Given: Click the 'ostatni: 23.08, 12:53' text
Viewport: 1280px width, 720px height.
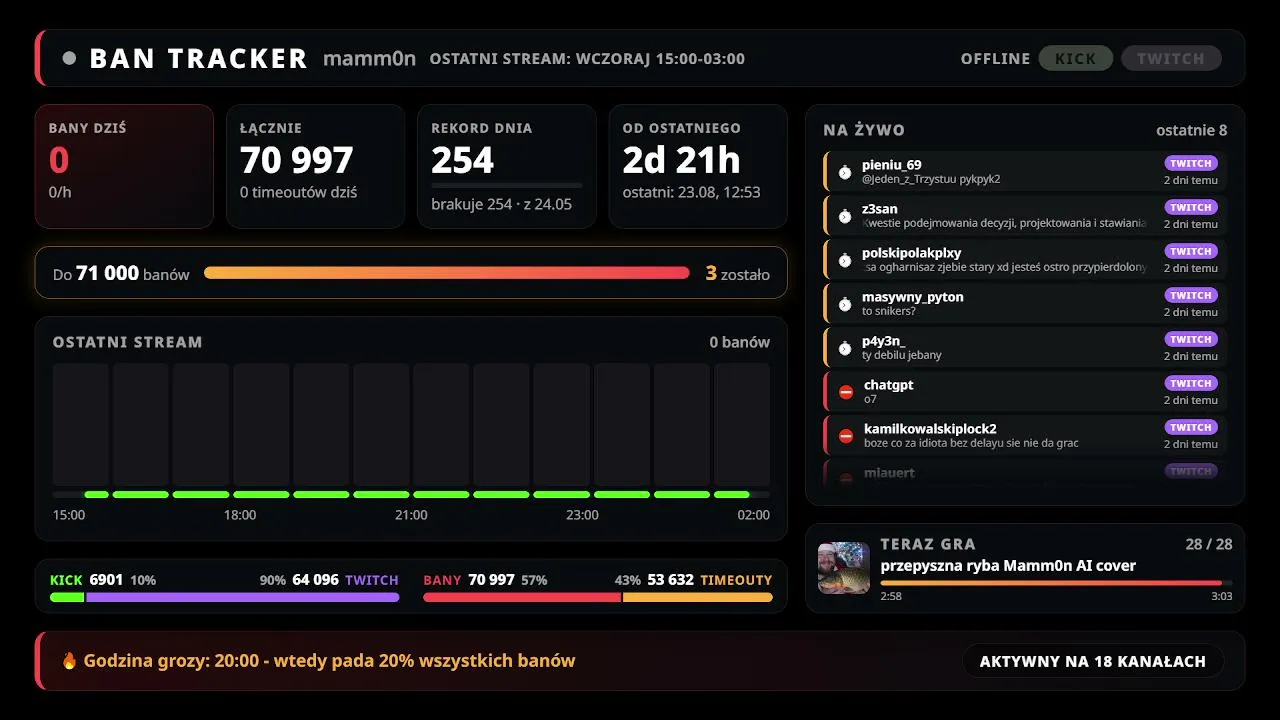Looking at the screenshot, I should tap(691, 192).
